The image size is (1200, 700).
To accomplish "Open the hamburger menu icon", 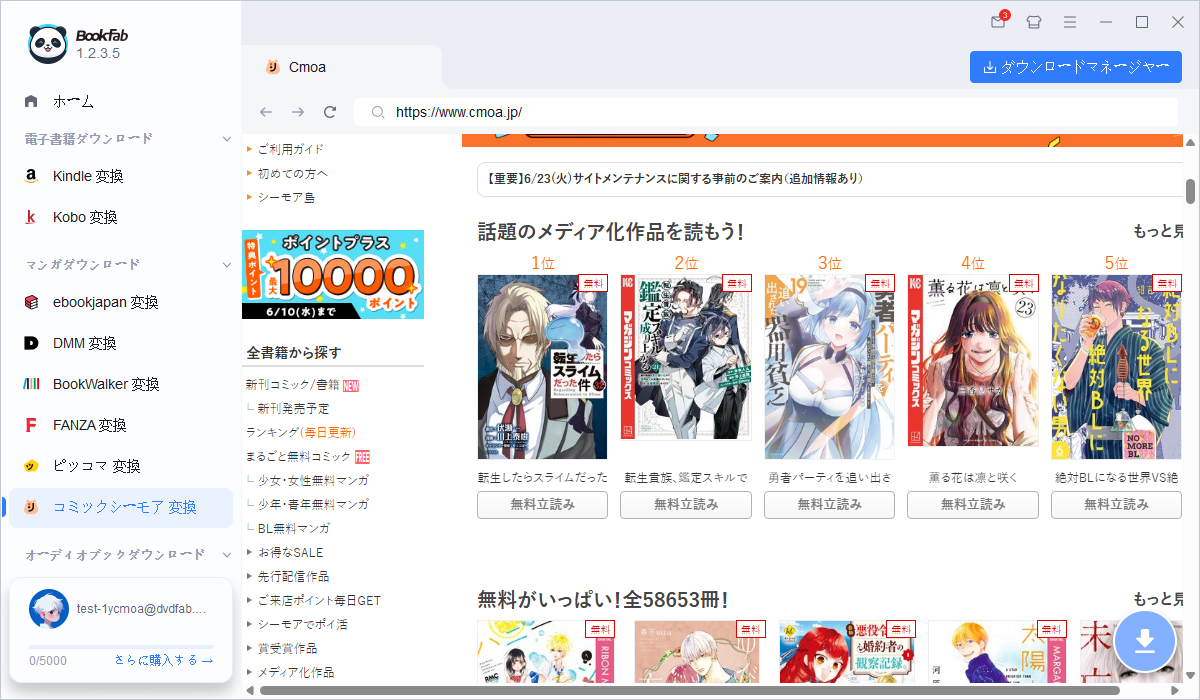I will (x=1070, y=22).
